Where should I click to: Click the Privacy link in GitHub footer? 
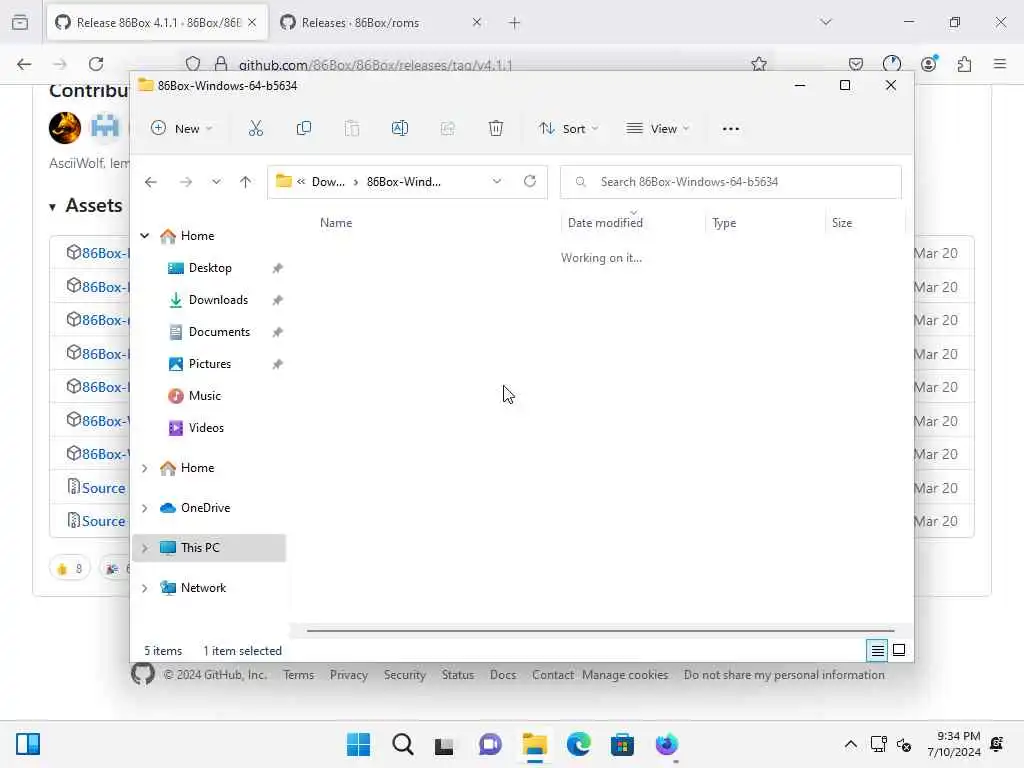[349, 675]
